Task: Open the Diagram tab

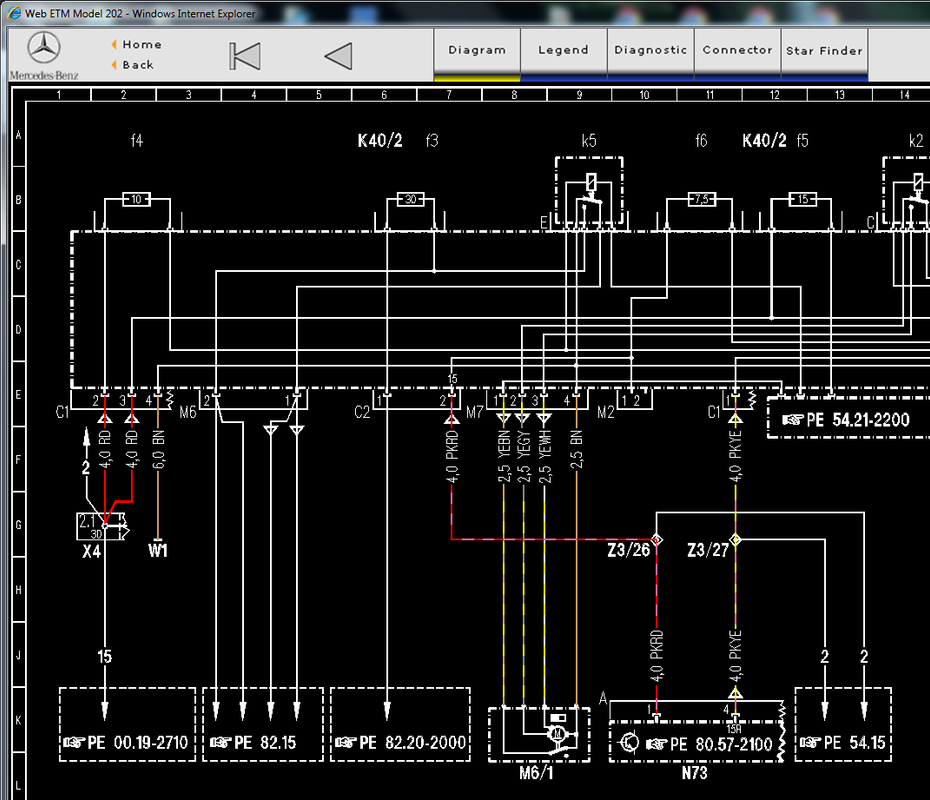Action: coord(477,51)
